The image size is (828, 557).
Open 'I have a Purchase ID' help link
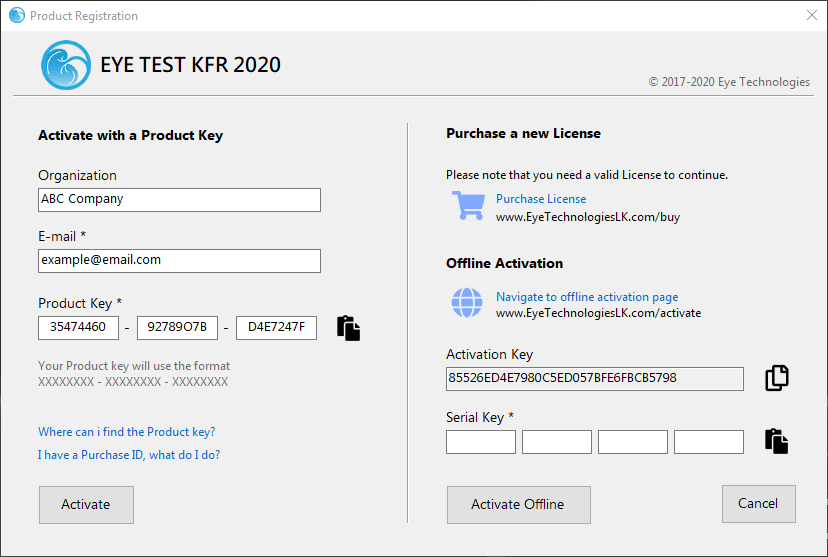(129, 455)
